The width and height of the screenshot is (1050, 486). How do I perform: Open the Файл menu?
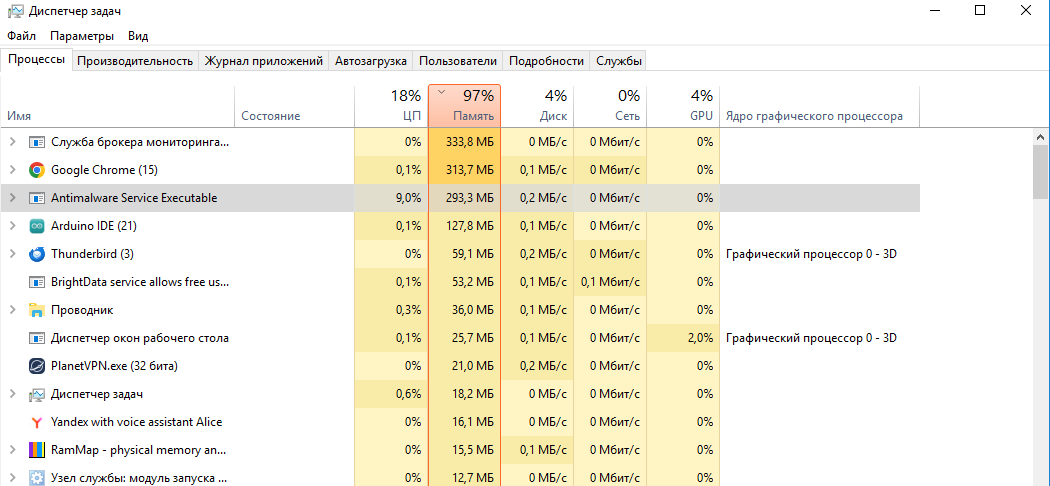[21, 36]
